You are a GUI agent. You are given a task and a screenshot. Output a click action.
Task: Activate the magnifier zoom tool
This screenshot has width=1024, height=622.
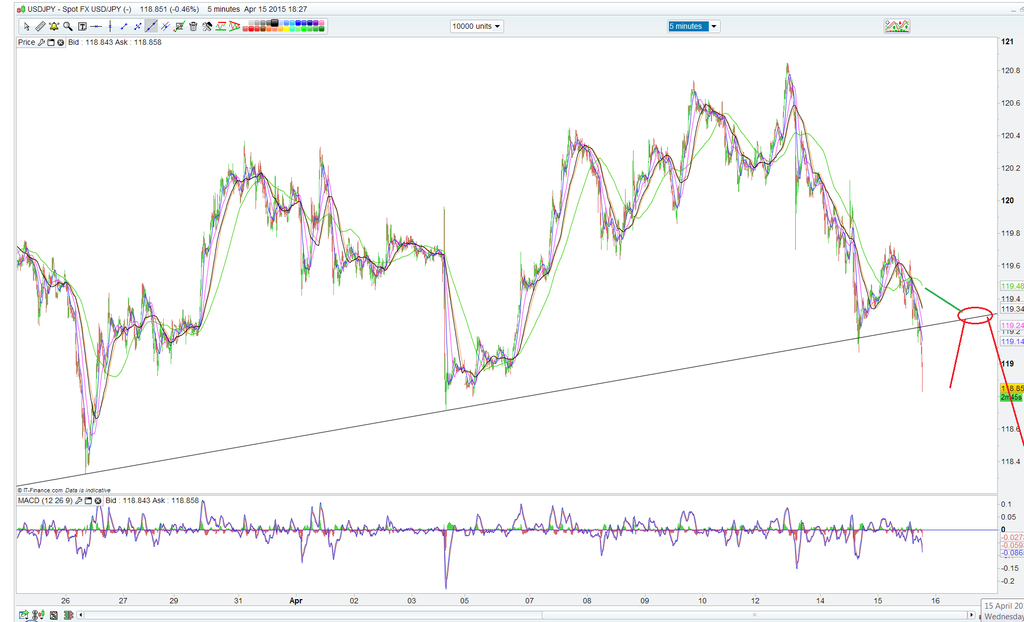[68, 26]
